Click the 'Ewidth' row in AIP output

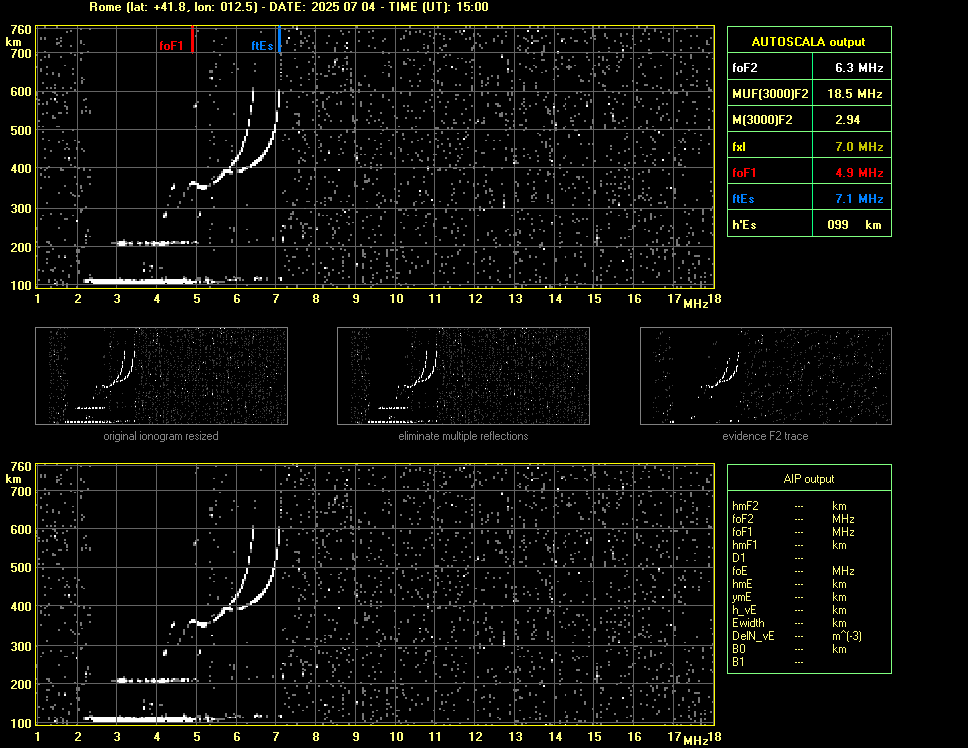789,623
